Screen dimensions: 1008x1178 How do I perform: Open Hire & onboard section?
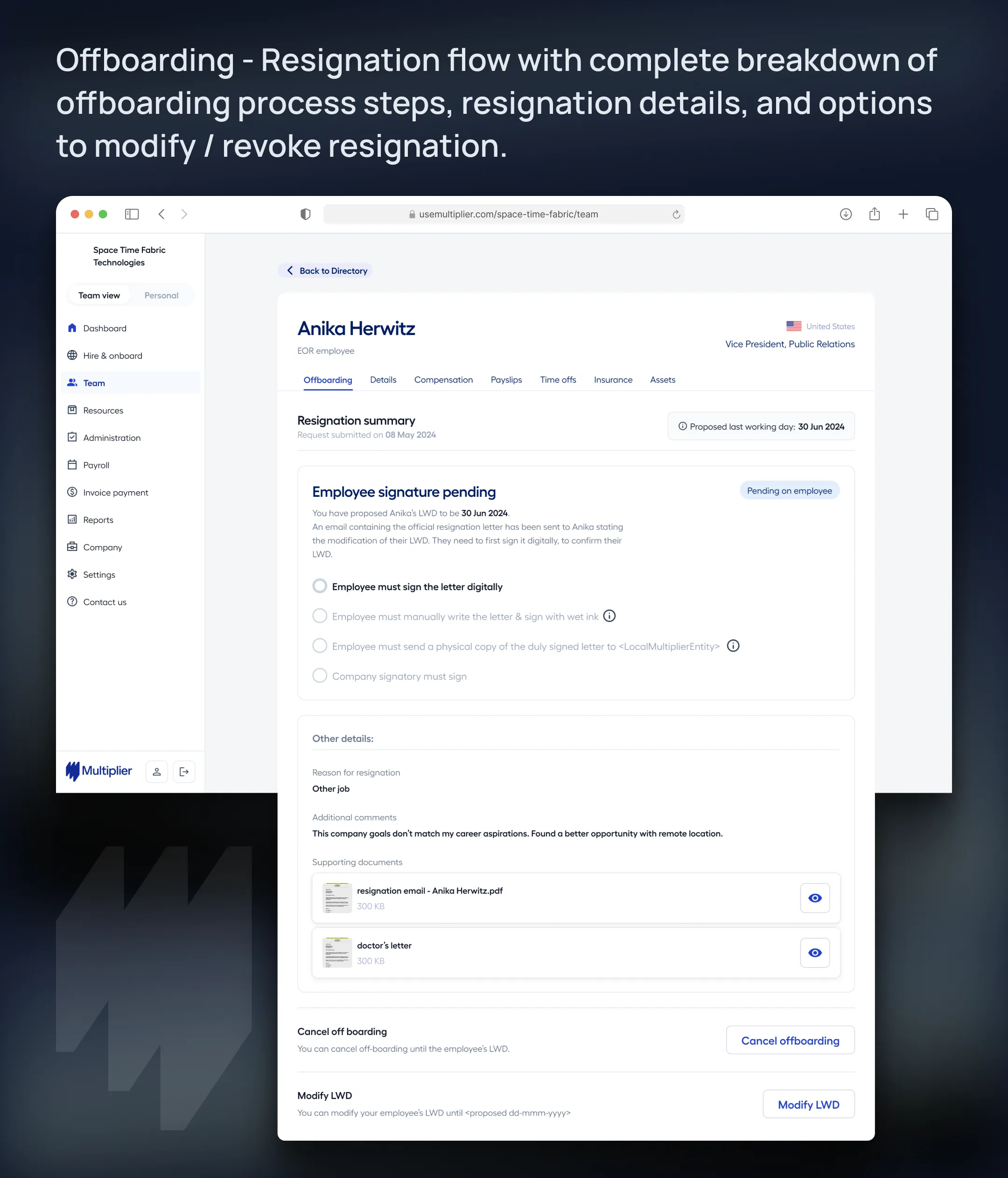[x=130, y=355]
